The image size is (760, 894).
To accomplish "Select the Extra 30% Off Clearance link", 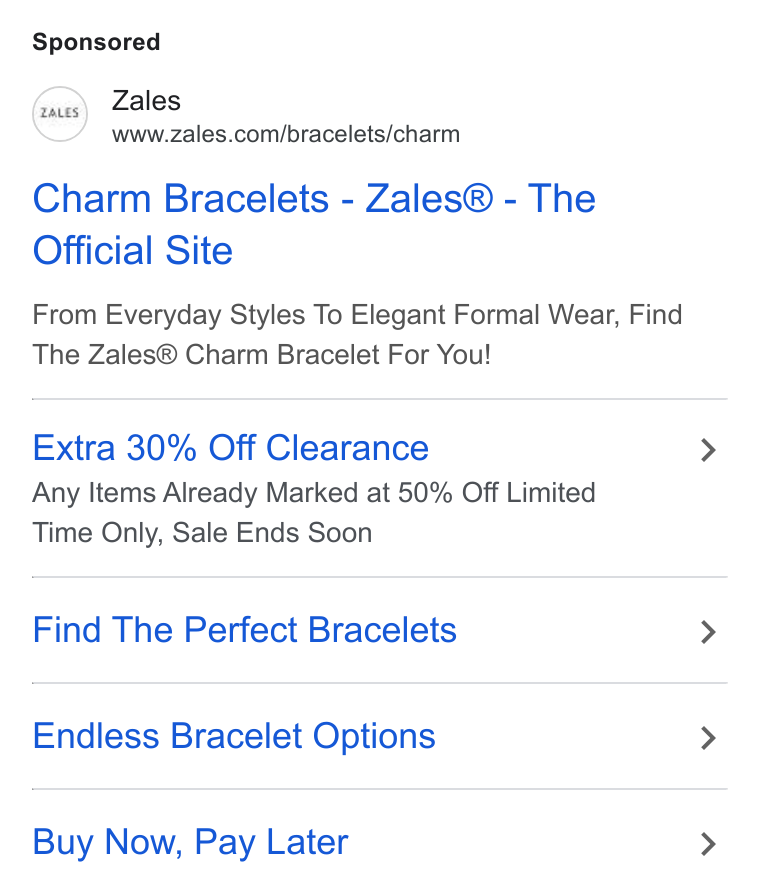I will [x=230, y=448].
